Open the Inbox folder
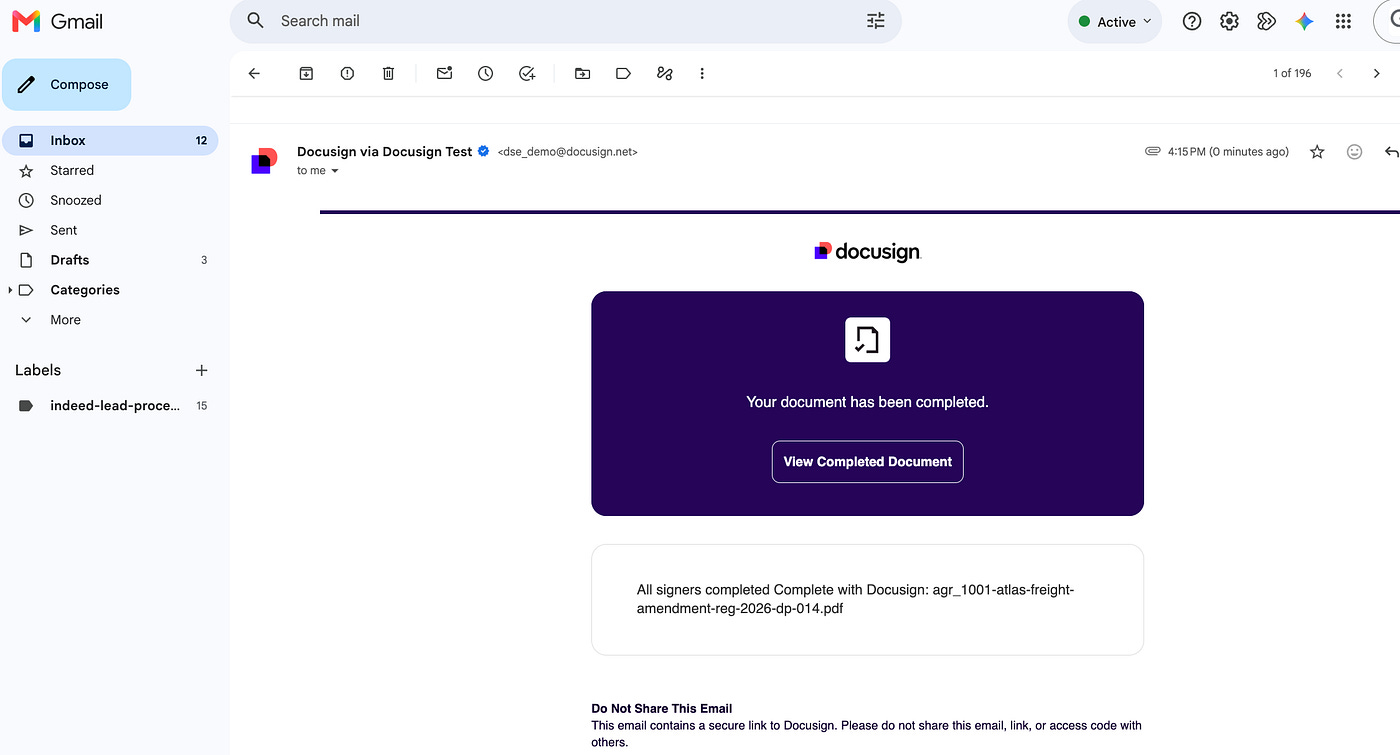The height and width of the screenshot is (755, 1400). [110, 141]
